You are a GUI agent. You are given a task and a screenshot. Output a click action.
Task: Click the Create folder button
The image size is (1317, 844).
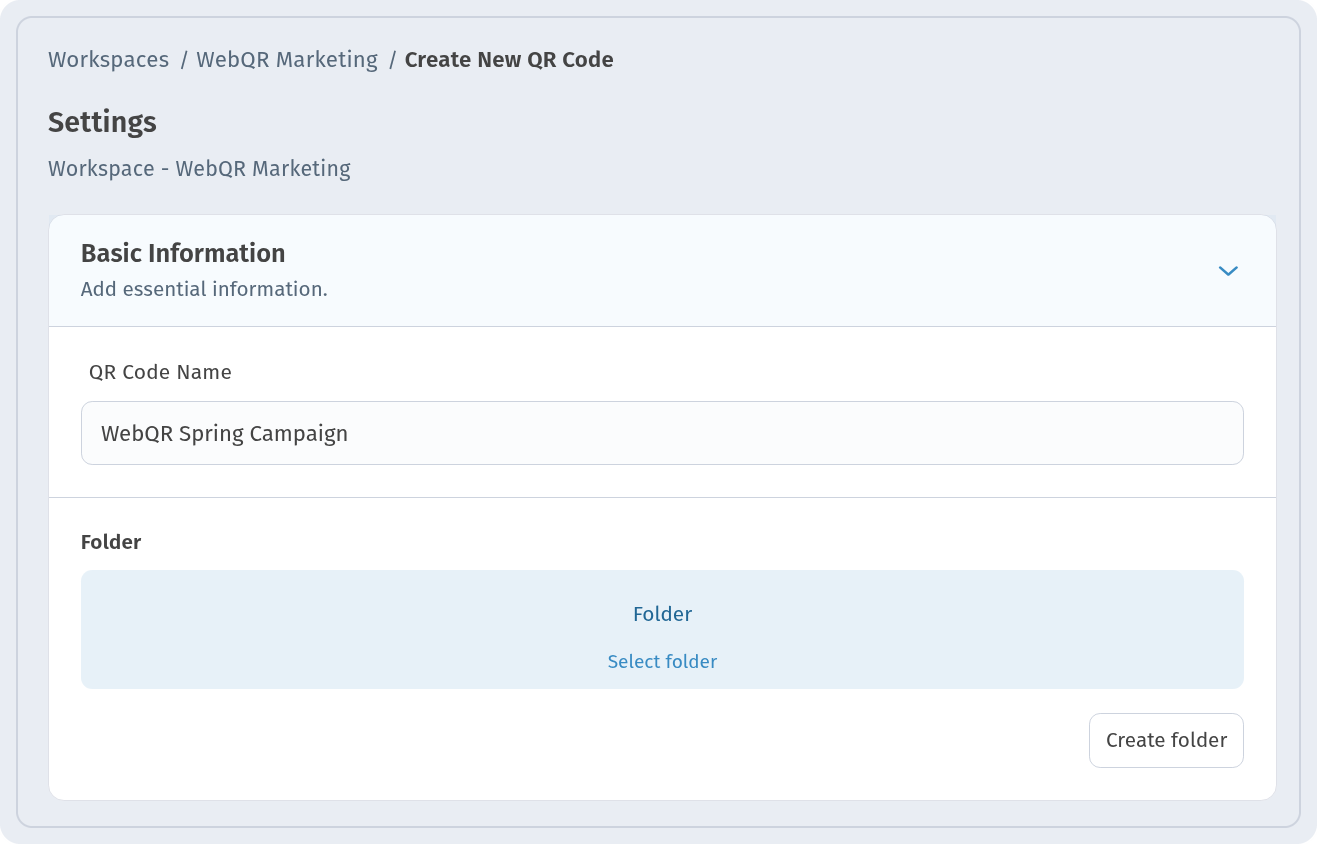coord(1166,740)
